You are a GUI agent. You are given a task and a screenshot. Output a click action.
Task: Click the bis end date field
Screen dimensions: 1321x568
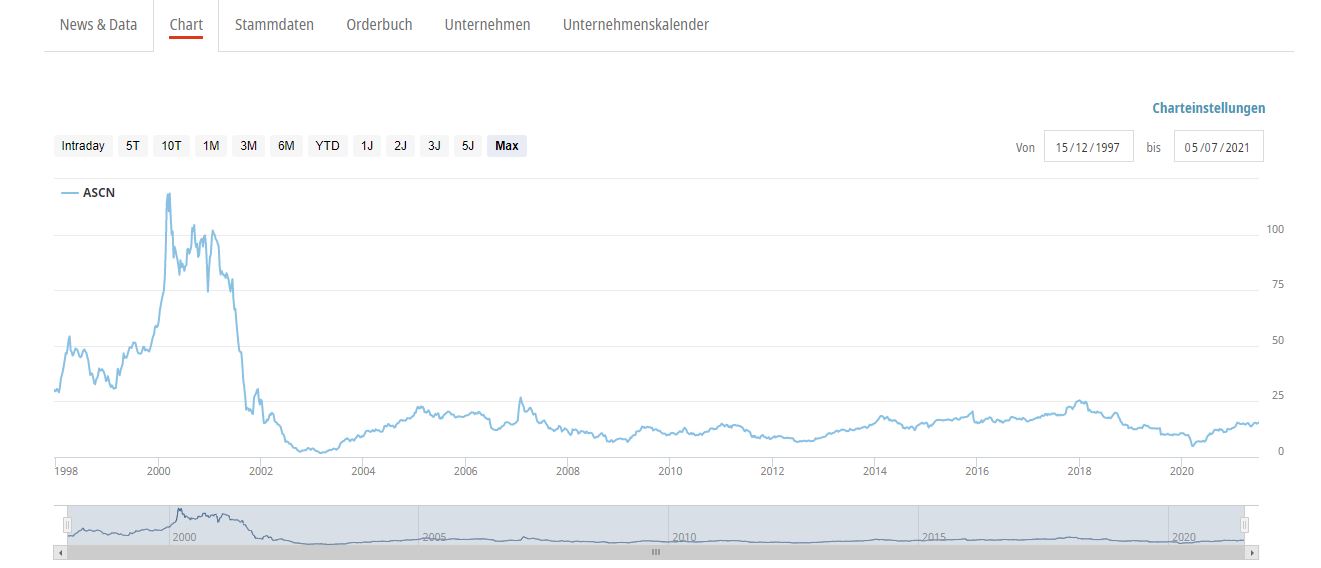pyautogui.click(x=1218, y=147)
